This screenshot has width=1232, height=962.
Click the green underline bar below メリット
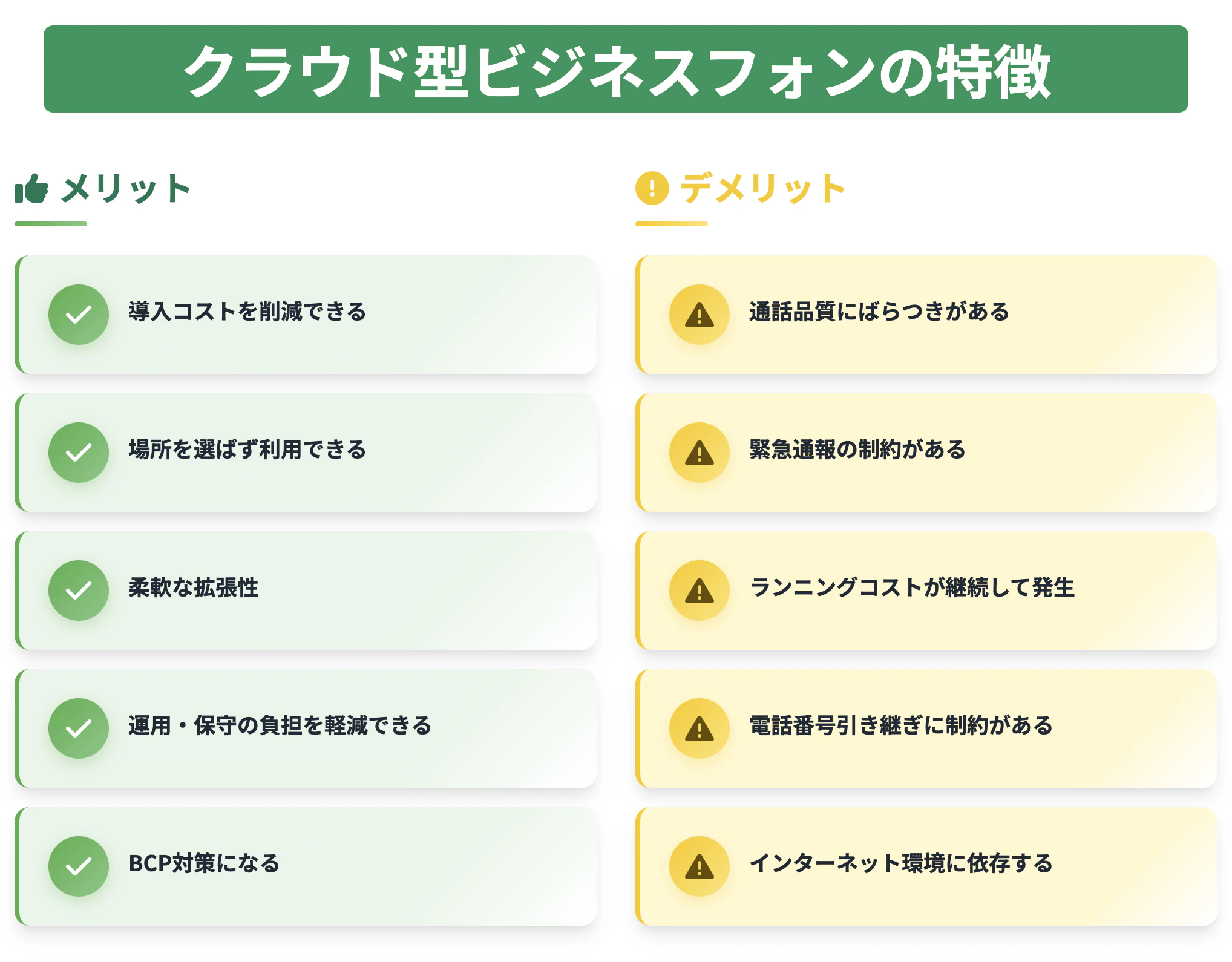51,224
